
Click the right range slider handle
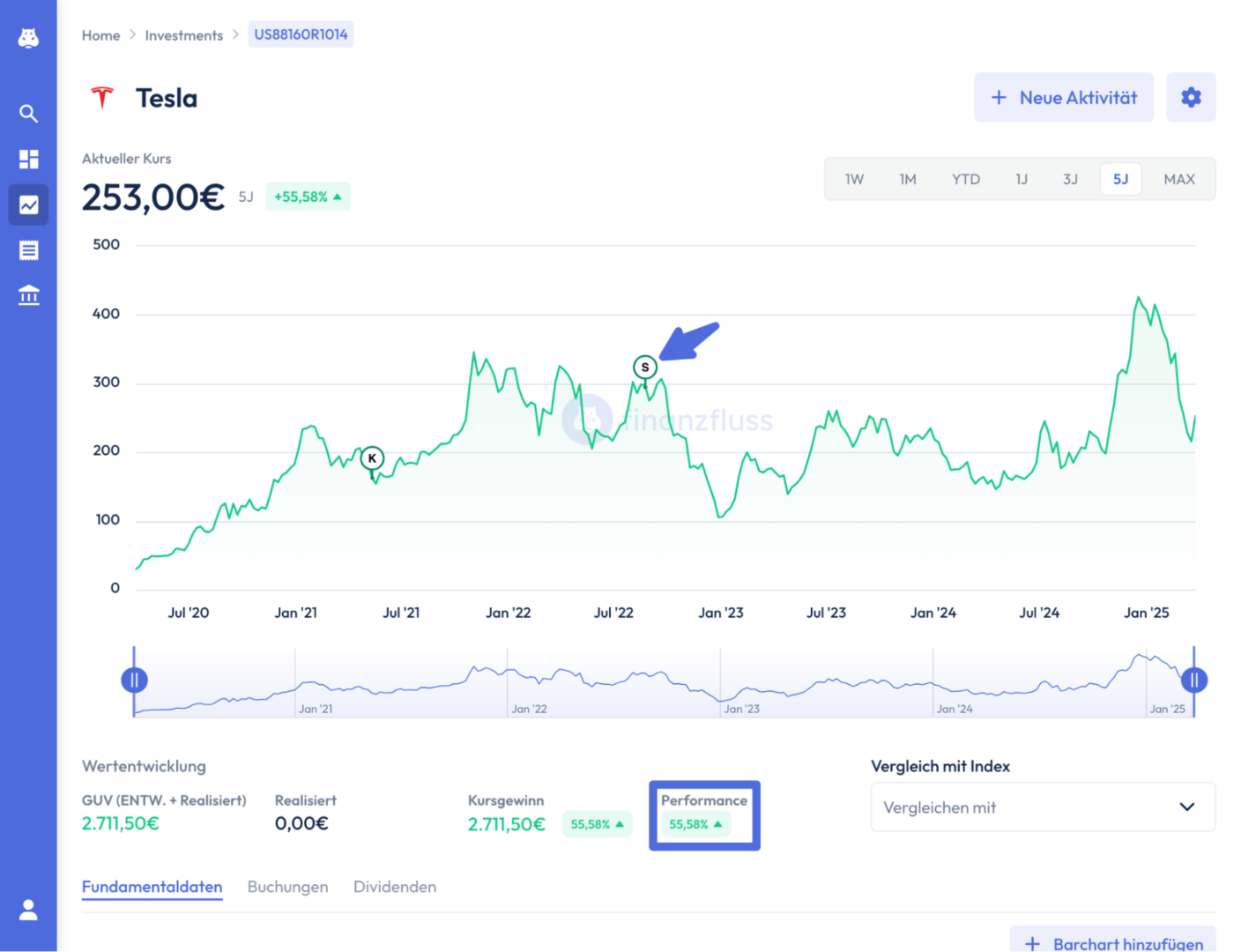coord(1193,680)
